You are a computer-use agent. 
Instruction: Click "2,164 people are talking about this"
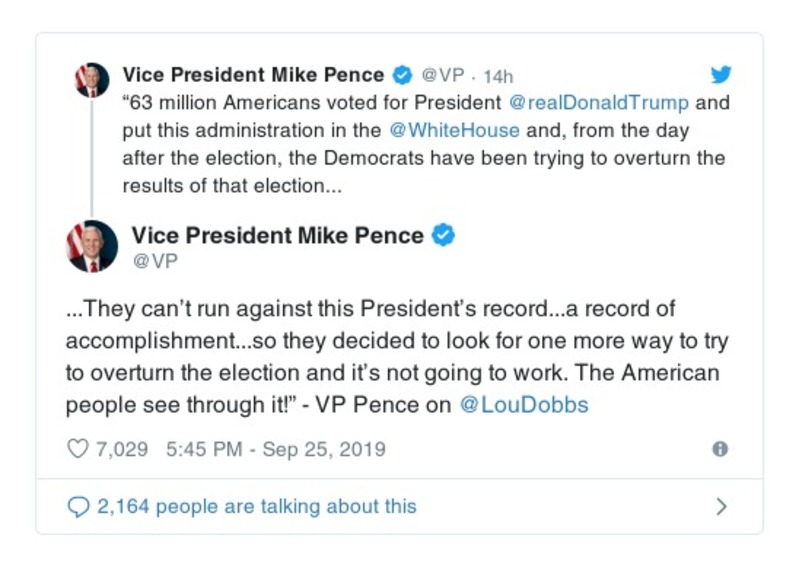256,507
